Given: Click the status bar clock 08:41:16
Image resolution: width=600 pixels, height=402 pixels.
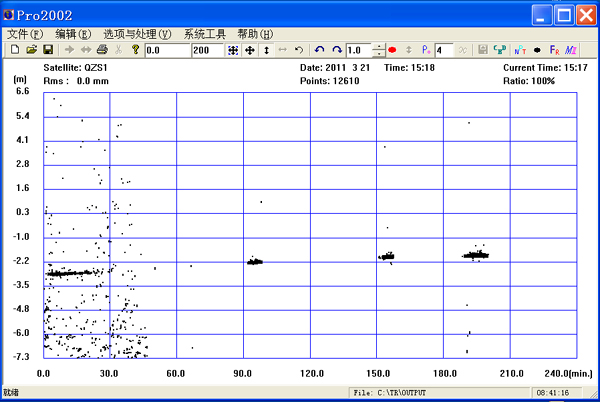Looking at the screenshot, I should 553,393.
